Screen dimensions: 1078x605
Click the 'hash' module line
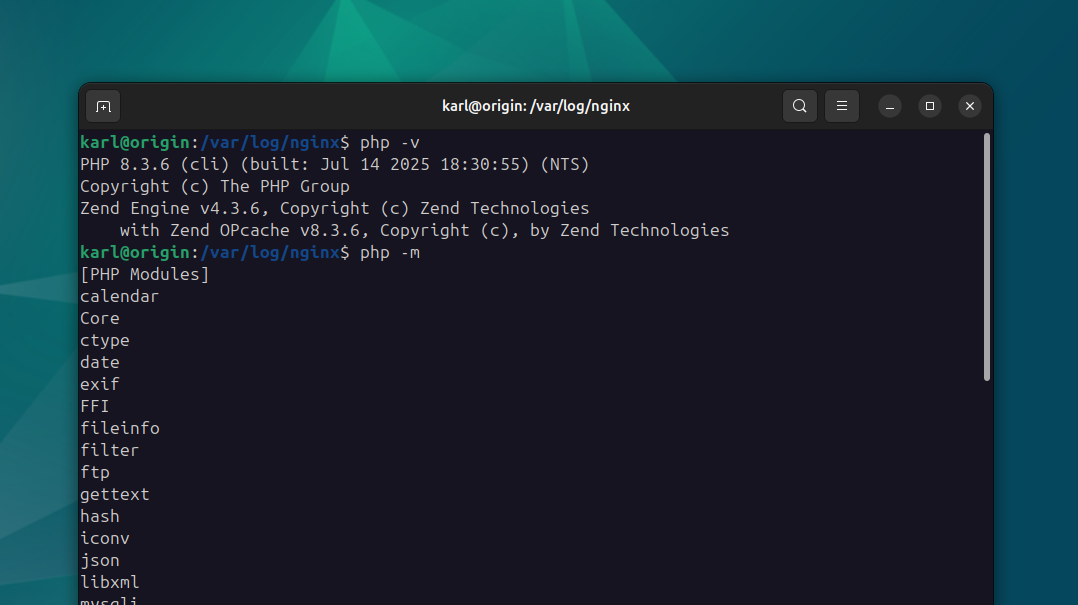(100, 516)
